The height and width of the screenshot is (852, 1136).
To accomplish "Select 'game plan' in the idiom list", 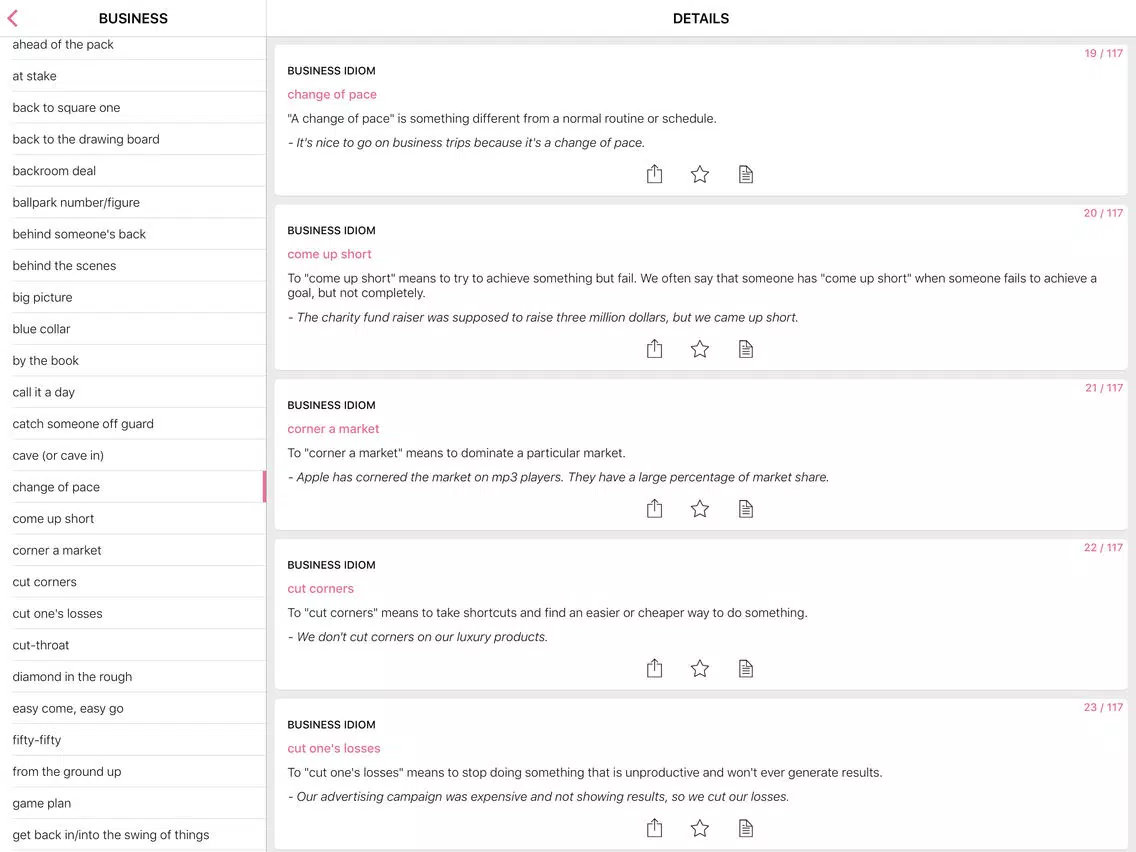I will 133,803.
